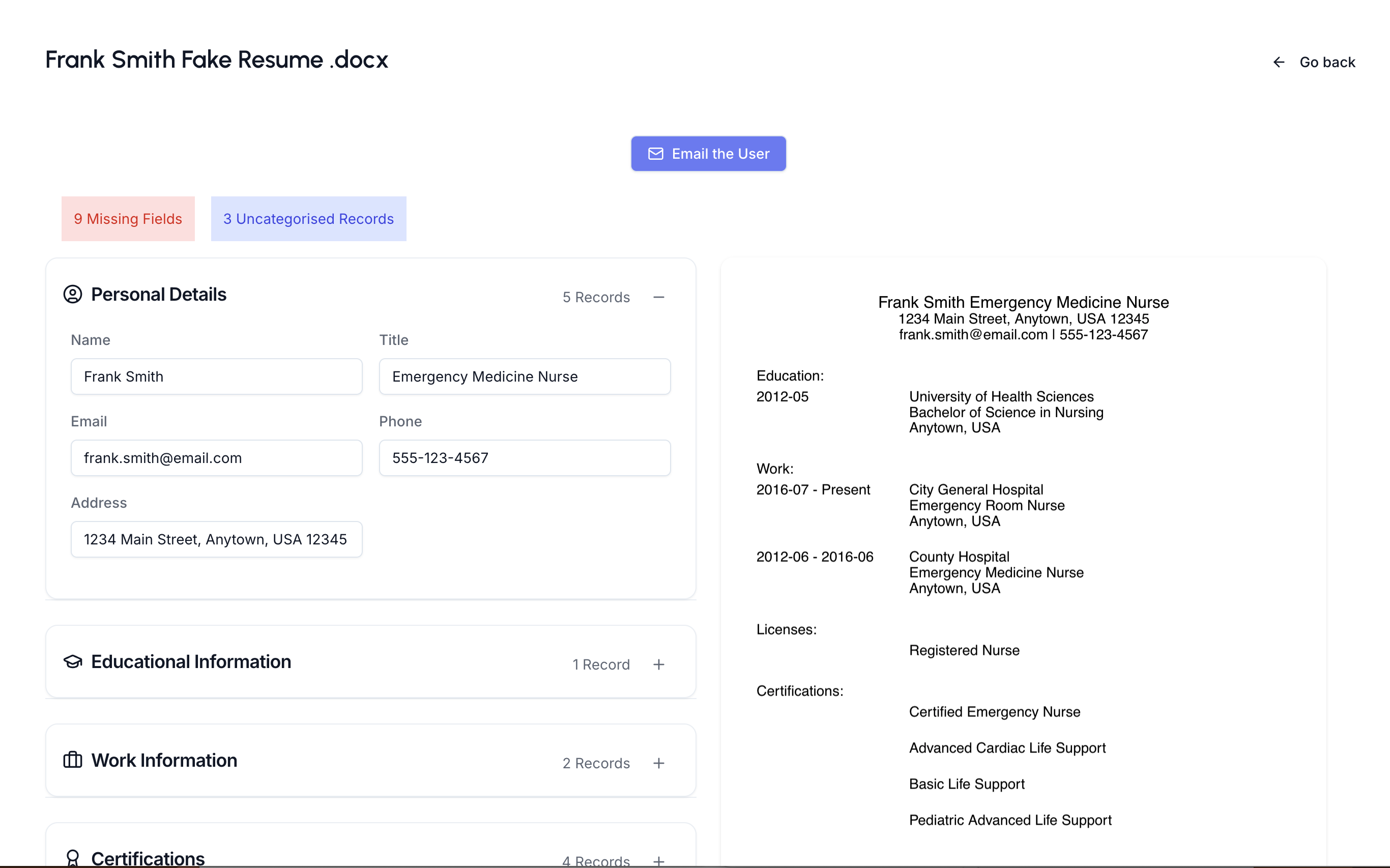Open the 3 Uncategorised Records tab

309,219
